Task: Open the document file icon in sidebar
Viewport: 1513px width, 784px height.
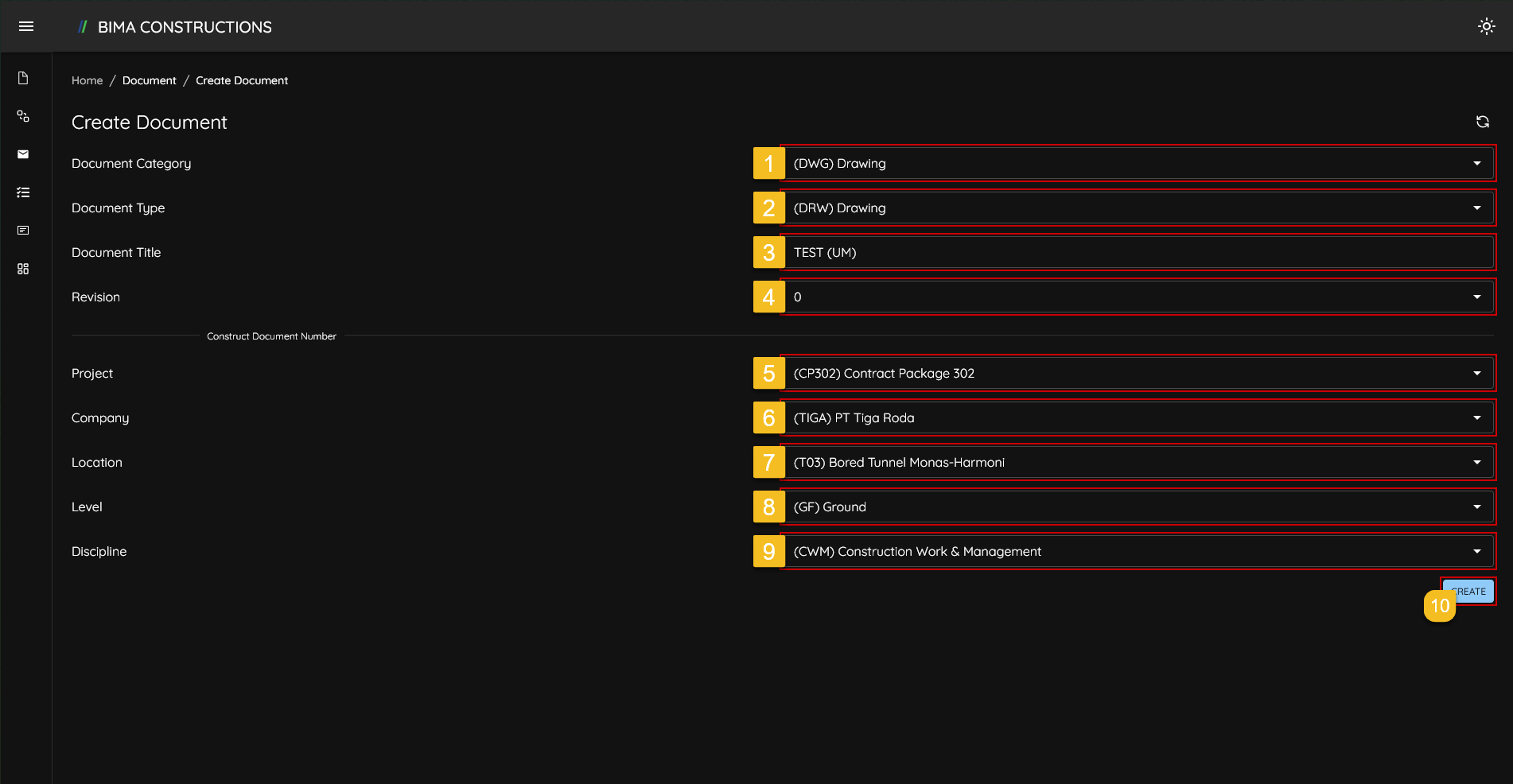Action: click(x=23, y=77)
